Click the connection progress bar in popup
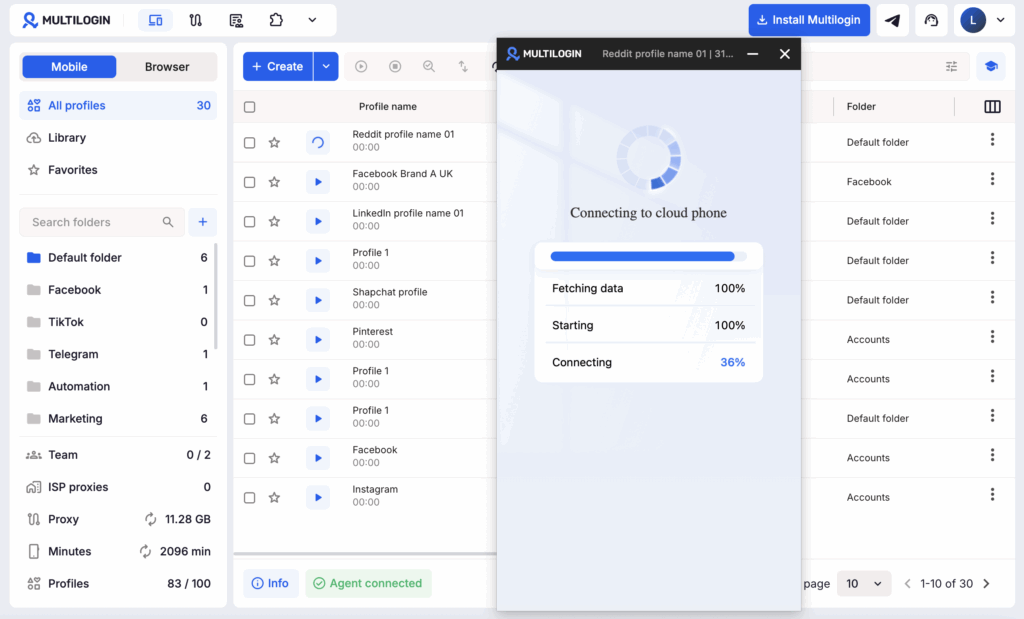 click(648, 257)
